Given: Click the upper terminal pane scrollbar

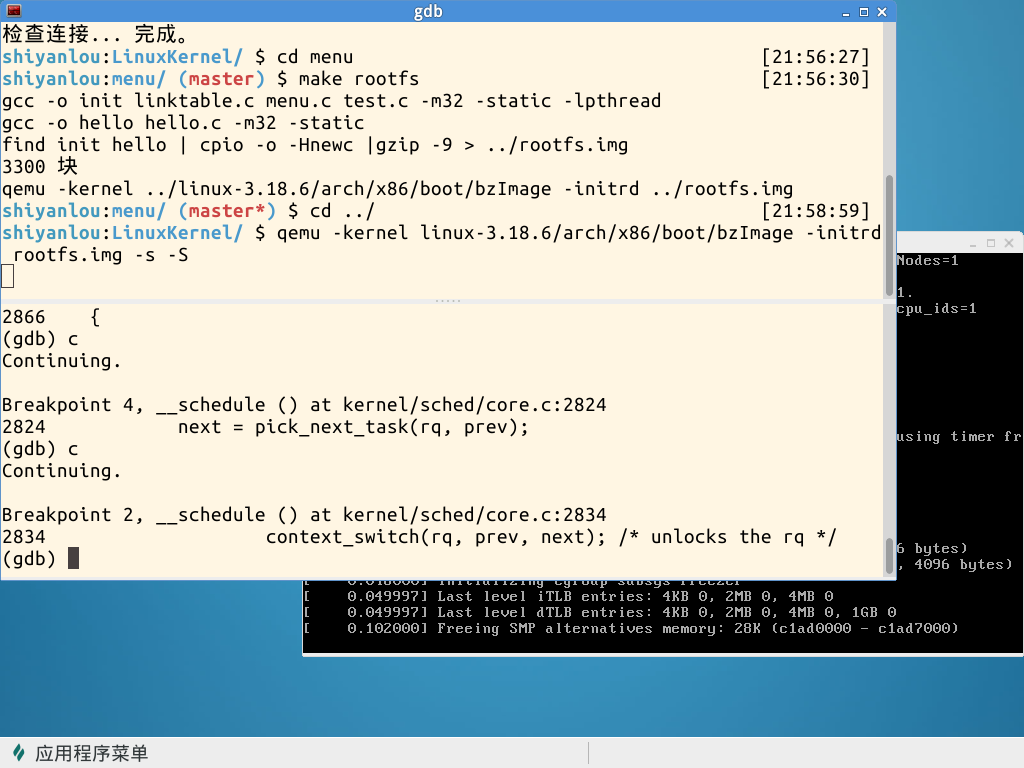Looking at the screenshot, I should pyautogui.click(x=889, y=235).
